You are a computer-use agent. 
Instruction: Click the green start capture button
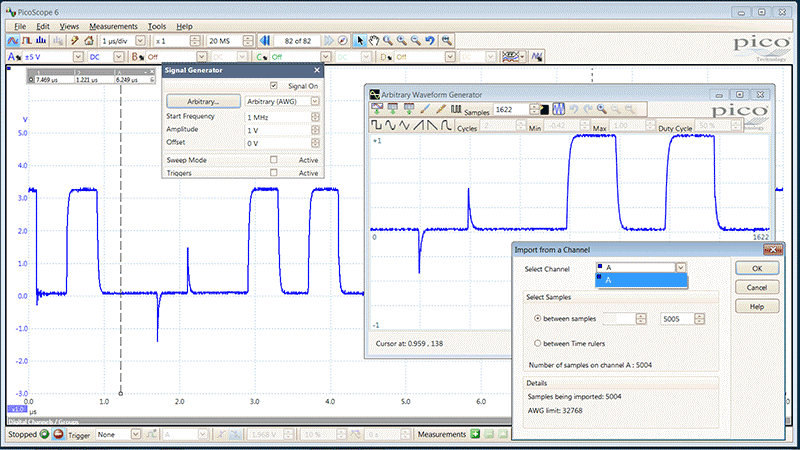point(45,435)
